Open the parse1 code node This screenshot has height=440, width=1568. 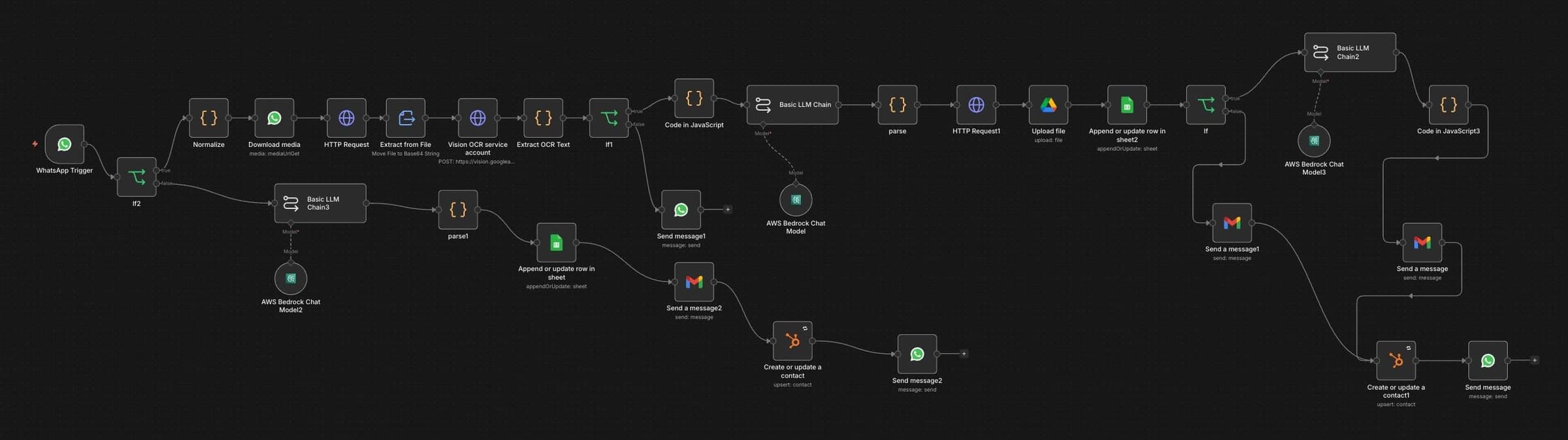(x=458, y=210)
